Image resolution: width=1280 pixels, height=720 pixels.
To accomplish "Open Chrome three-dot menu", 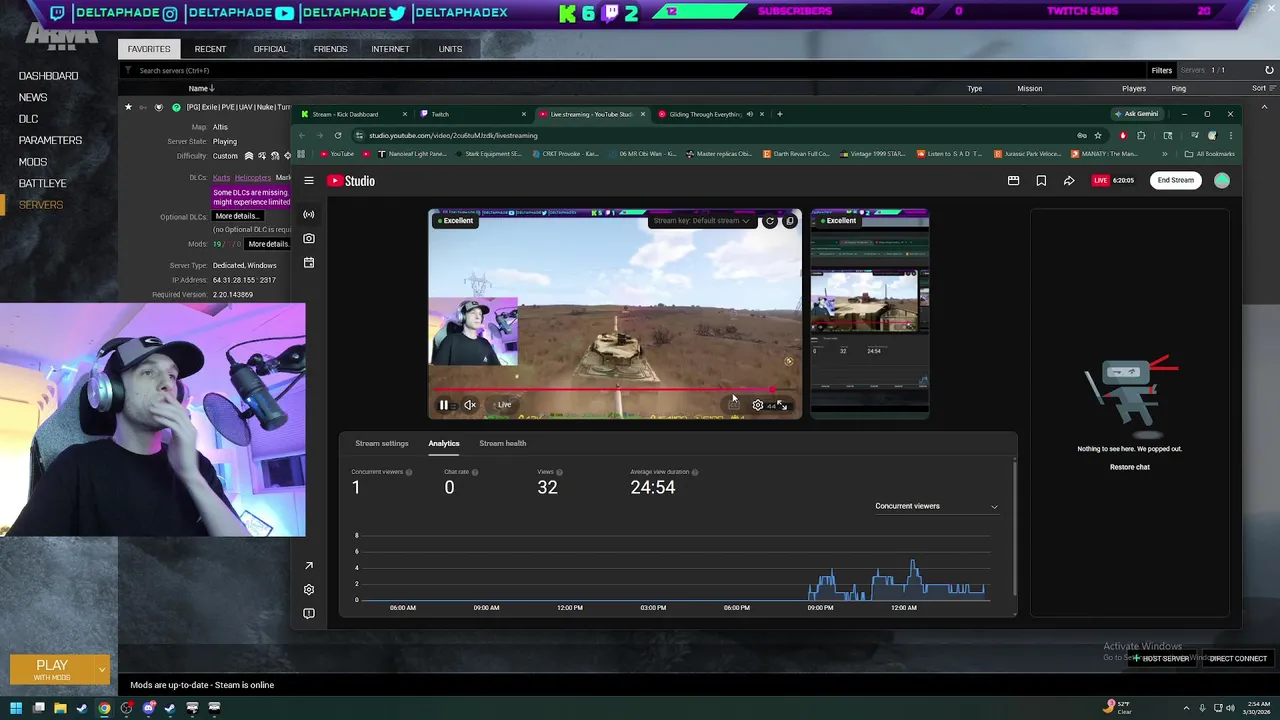I will 1231,135.
